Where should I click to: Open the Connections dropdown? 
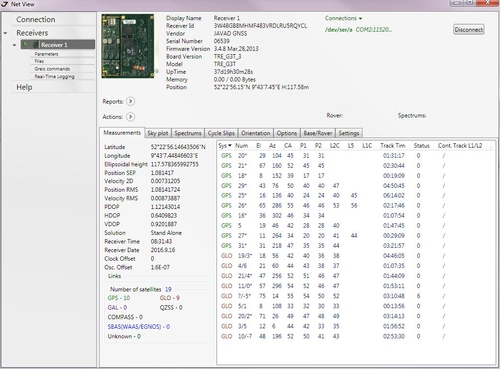click(344, 18)
